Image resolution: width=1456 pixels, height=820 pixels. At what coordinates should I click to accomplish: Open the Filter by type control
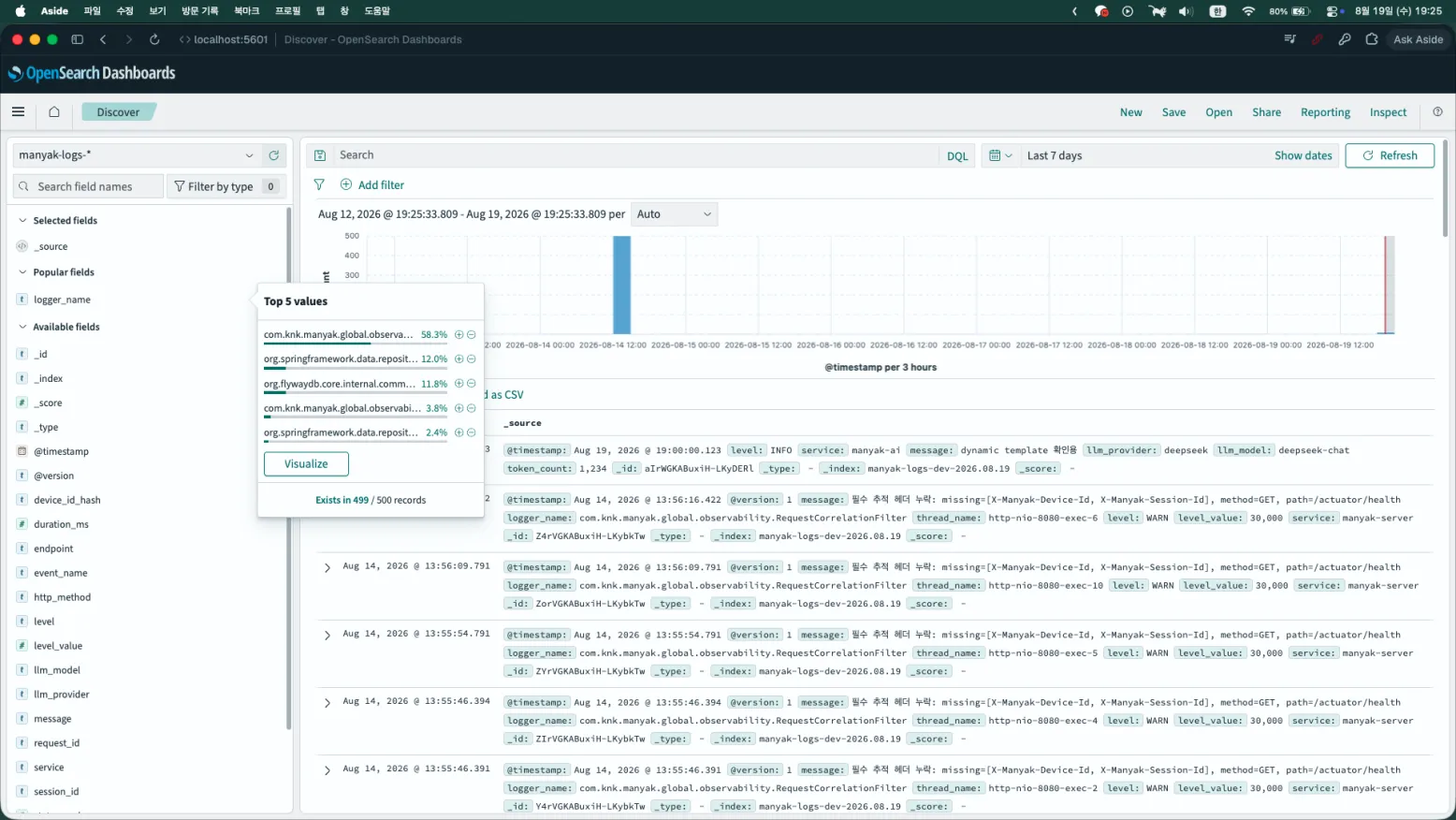[226, 186]
